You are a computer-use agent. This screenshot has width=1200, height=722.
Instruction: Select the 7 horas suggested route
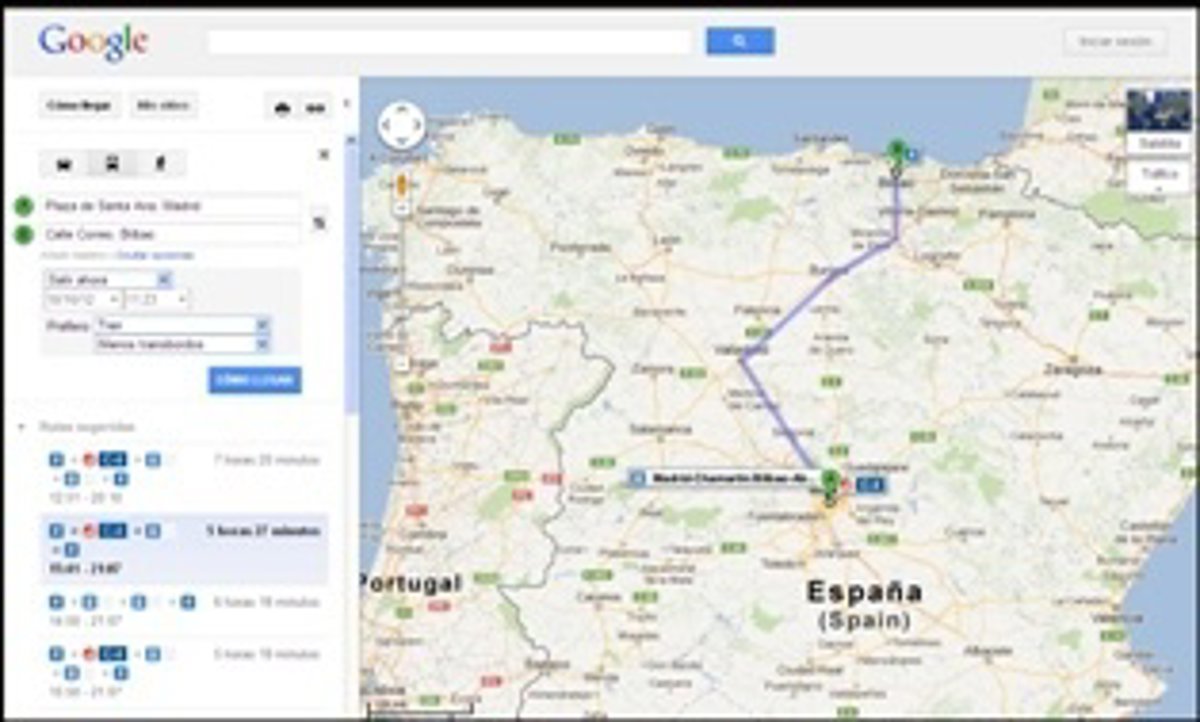(x=184, y=477)
